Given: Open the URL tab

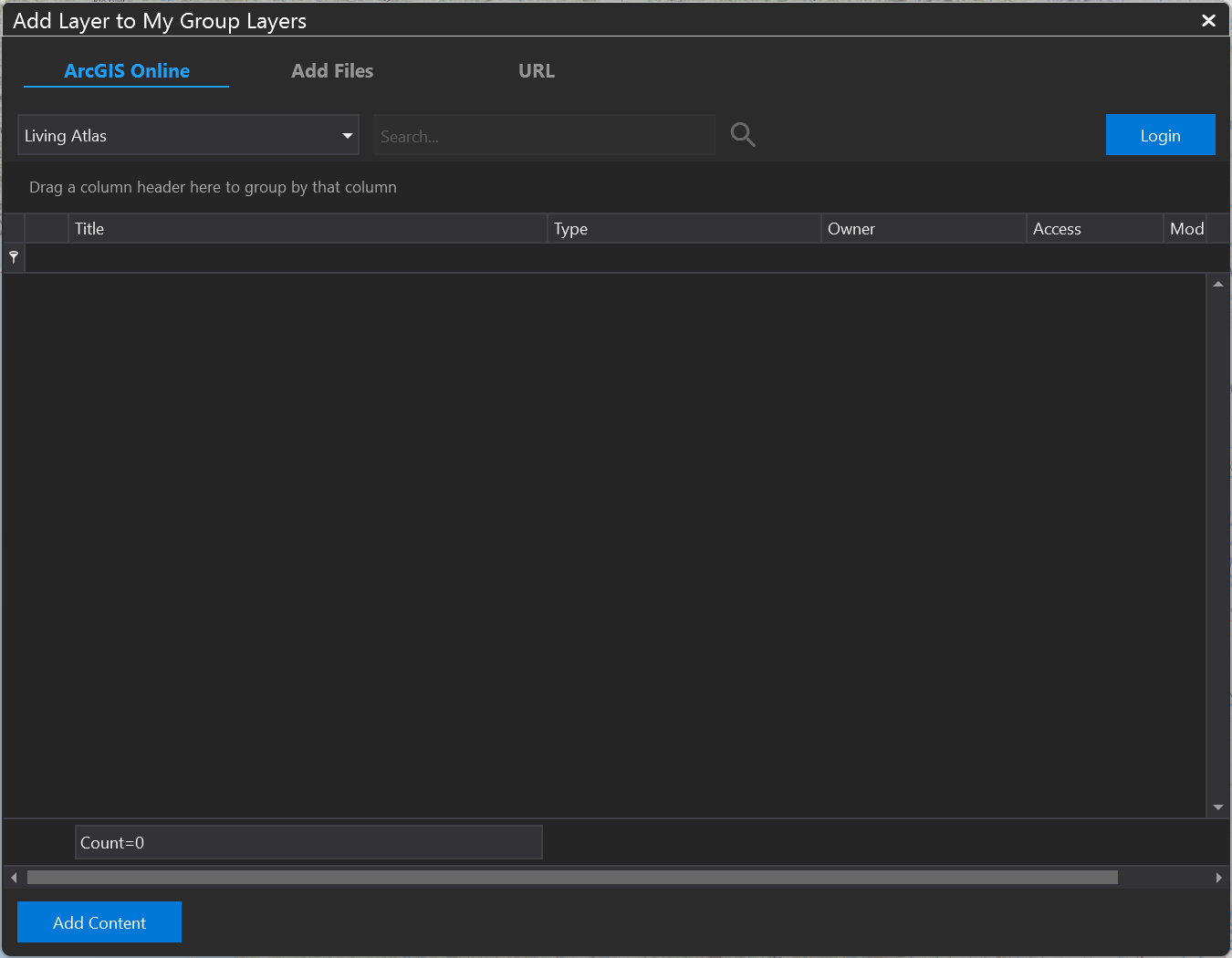Looking at the screenshot, I should click(537, 71).
